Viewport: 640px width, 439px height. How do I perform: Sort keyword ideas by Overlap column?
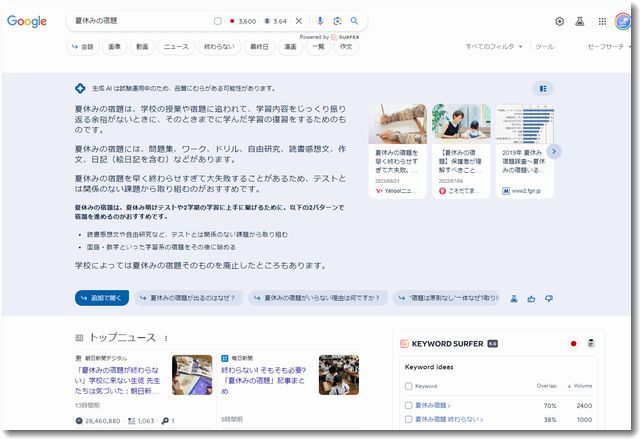coord(546,386)
